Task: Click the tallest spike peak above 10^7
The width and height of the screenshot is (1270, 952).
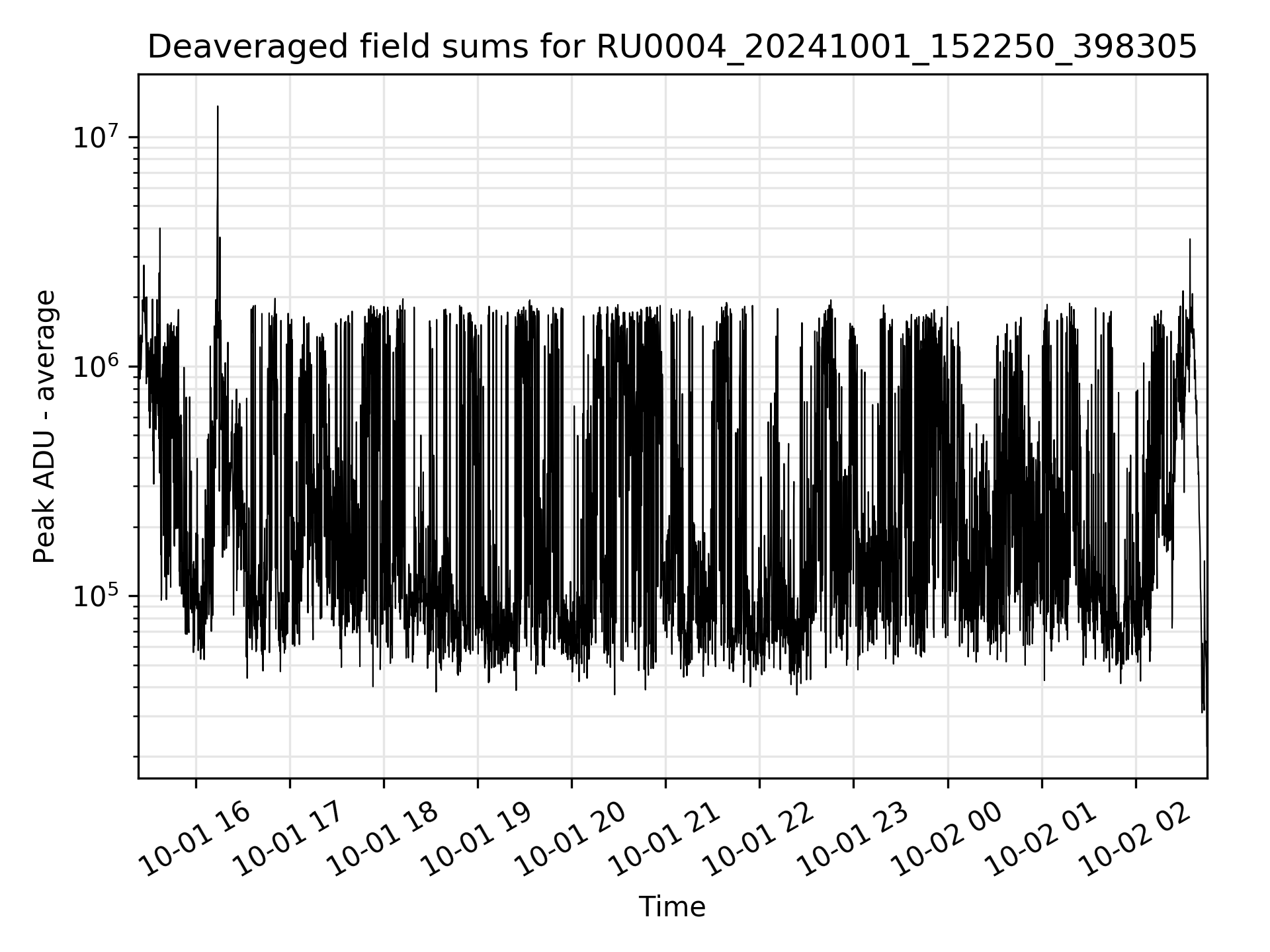Action: (218, 106)
